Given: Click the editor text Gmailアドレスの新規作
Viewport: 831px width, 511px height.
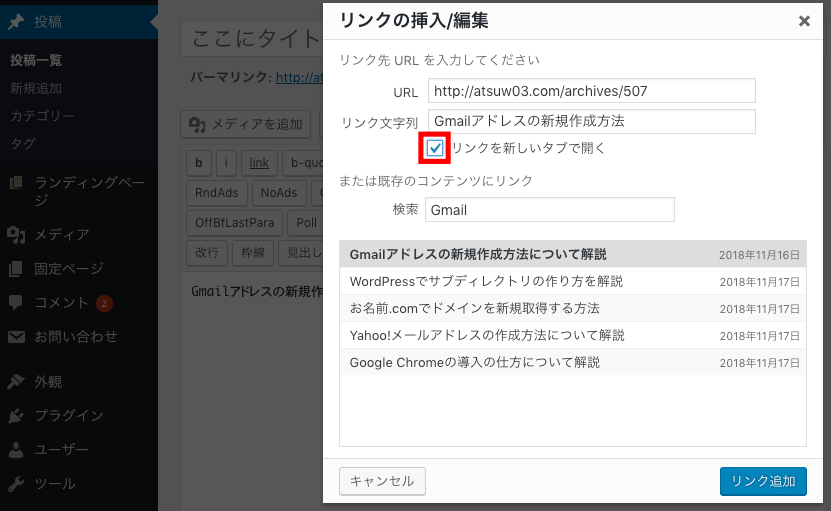Looking at the screenshot, I should 257,292.
